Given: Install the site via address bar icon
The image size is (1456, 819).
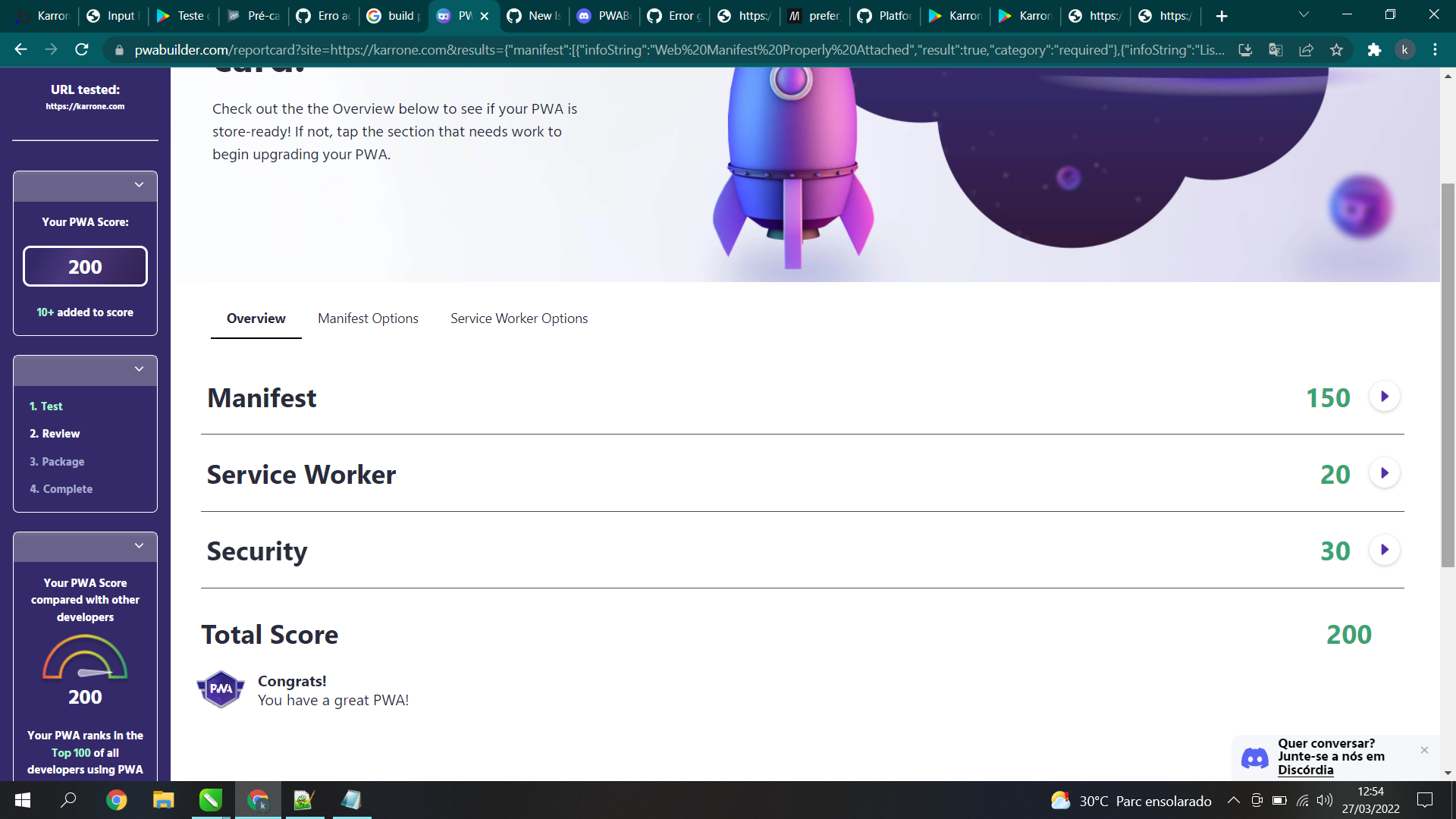Looking at the screenshot, I should click(1246, 49).
